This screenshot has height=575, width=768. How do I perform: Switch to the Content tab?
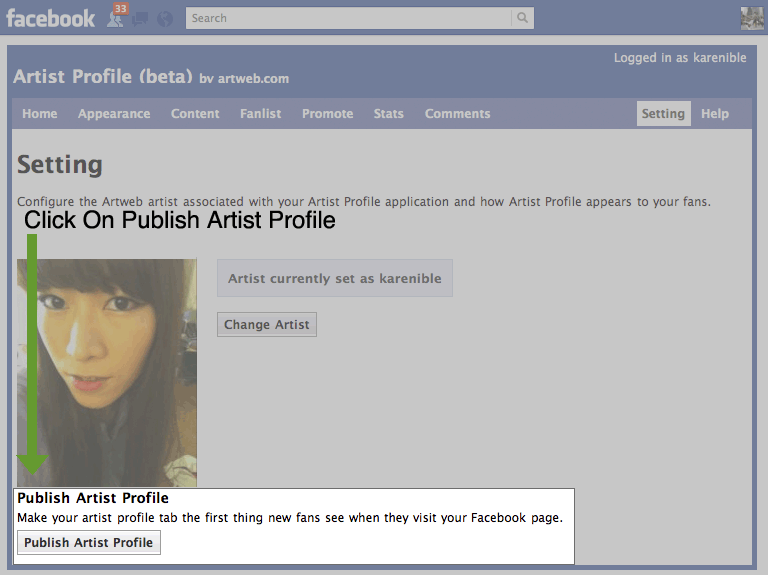[195, 114]
